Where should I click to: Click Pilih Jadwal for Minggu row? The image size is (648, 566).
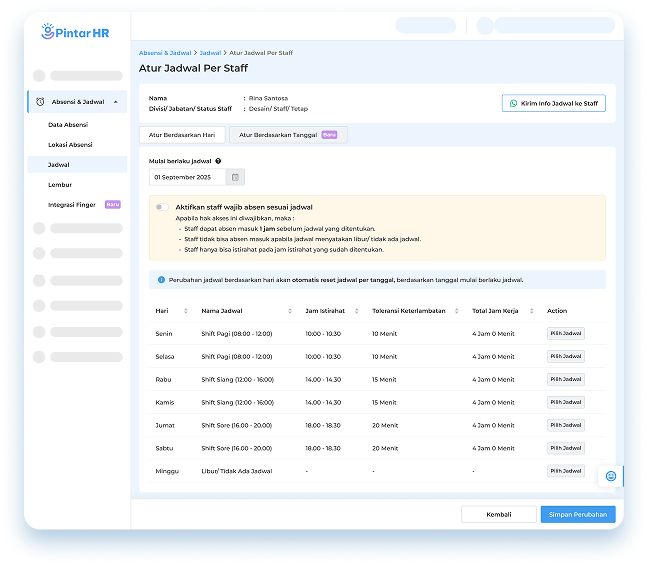click(565, 471)
